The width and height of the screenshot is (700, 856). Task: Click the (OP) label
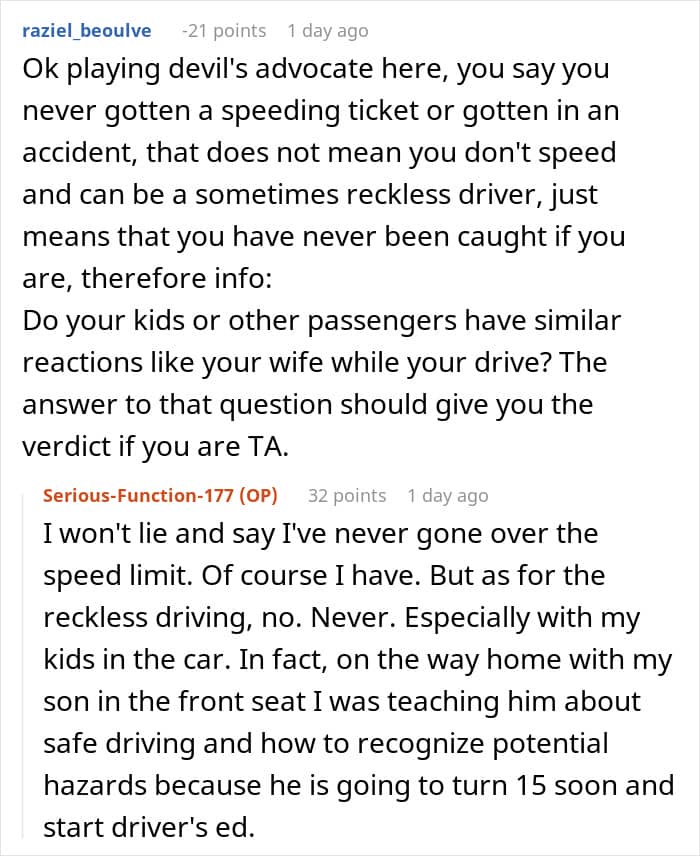258,495
